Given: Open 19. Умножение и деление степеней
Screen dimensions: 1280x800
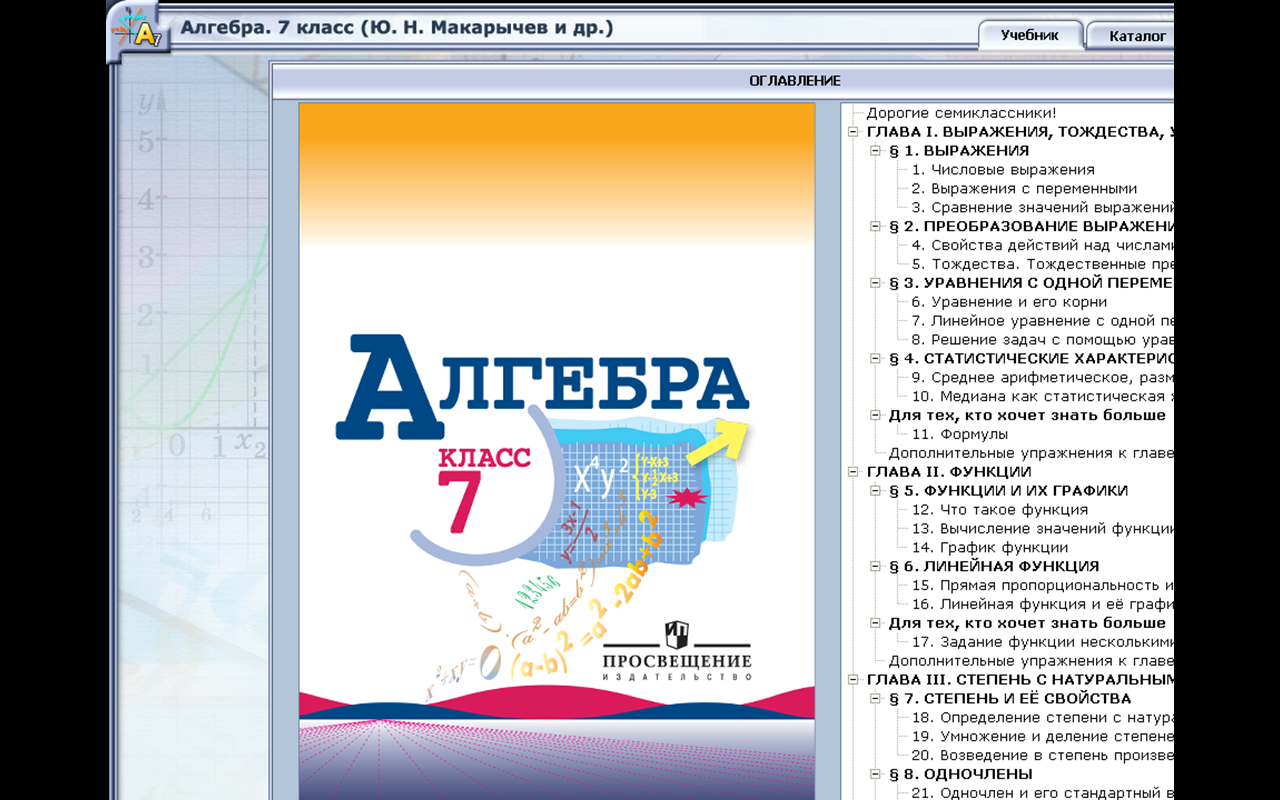Looking at the screenshot, I should point(1042,737).
